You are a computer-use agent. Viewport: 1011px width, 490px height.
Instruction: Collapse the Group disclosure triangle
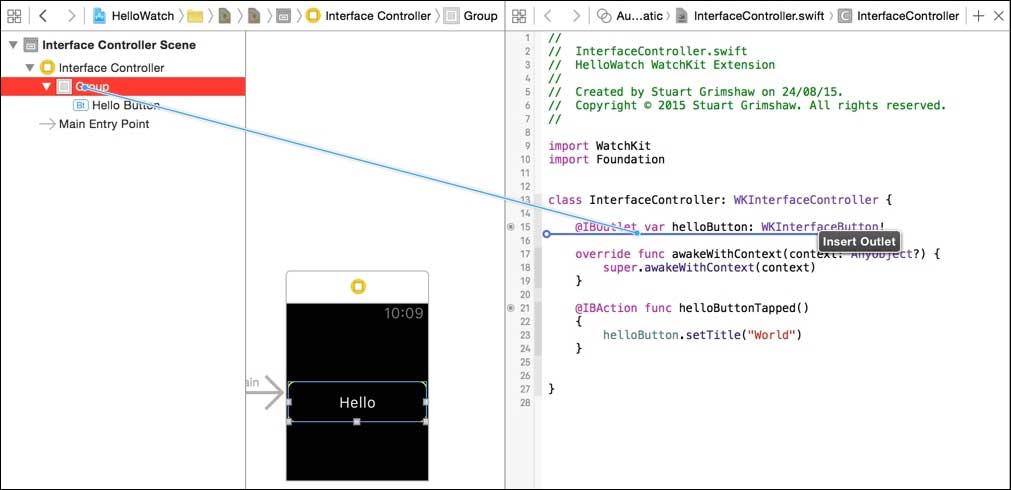[x=45, y=87]
